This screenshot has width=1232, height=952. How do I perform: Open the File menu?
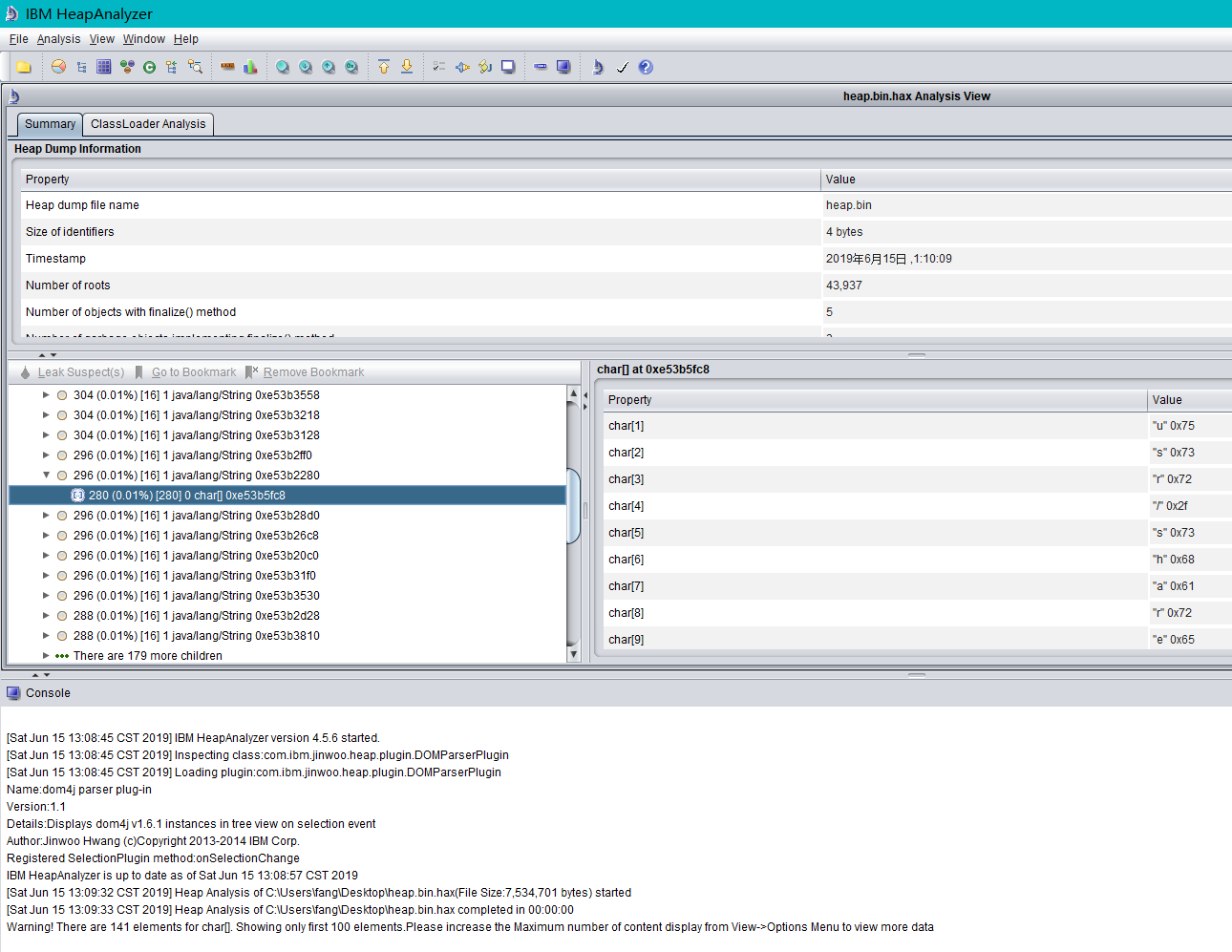[19, 39]
